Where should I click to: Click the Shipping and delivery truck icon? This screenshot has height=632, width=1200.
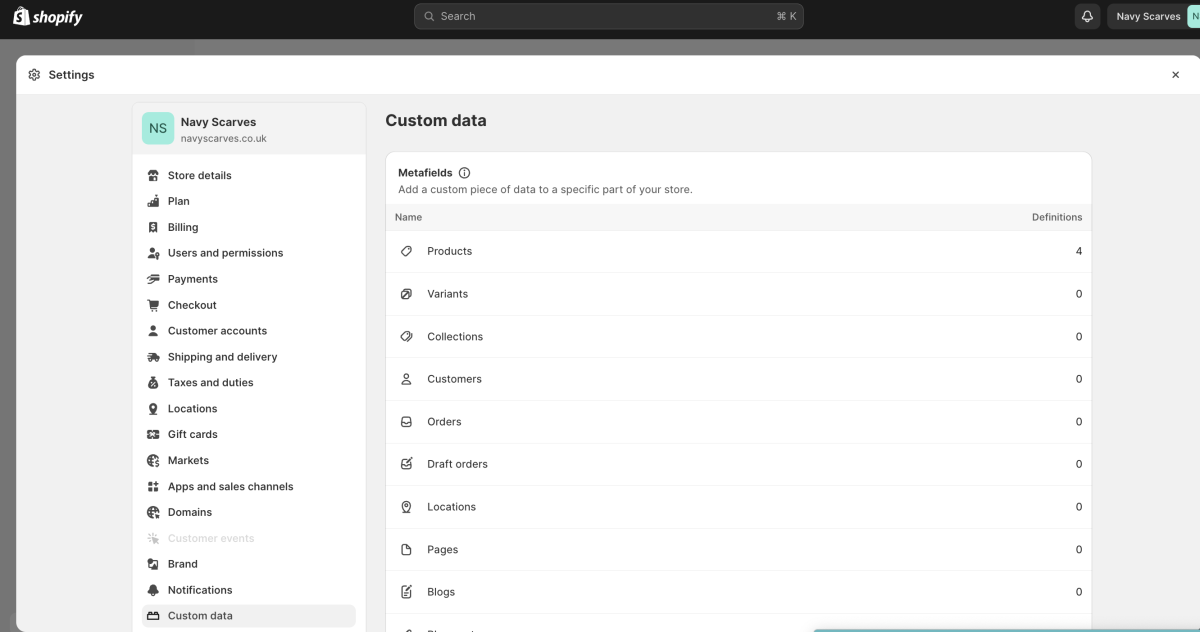(153, 357)
